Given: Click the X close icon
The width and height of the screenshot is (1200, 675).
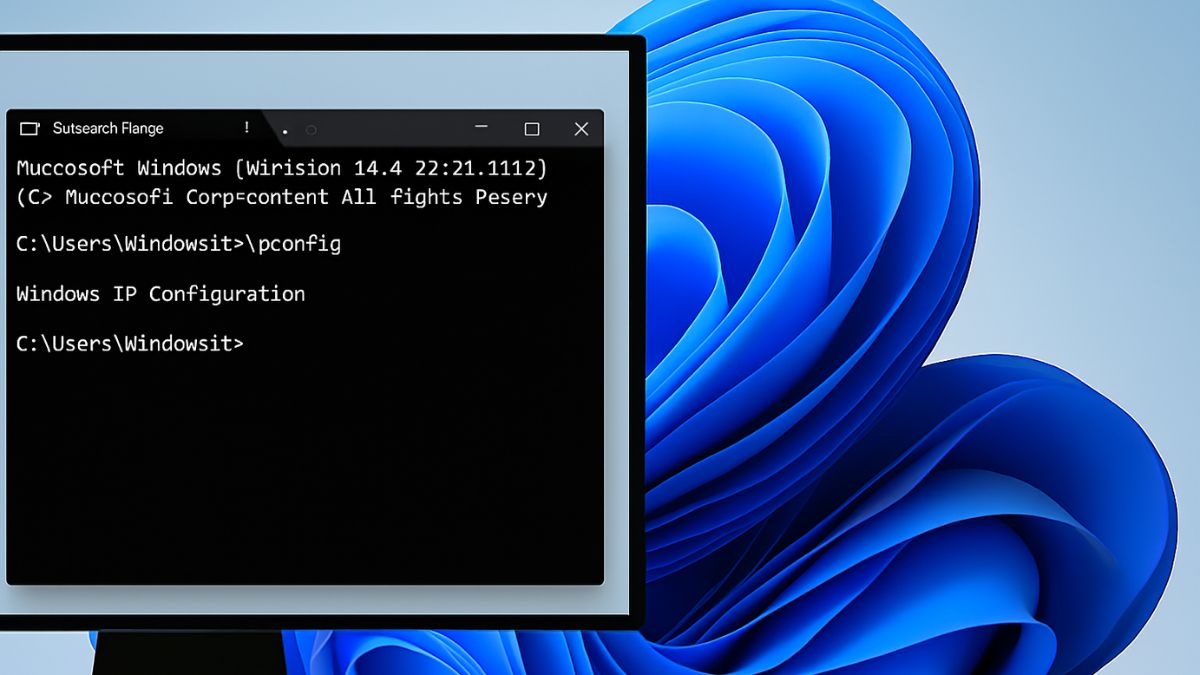Looking at the screenshot, I should (x=582, y=129).
